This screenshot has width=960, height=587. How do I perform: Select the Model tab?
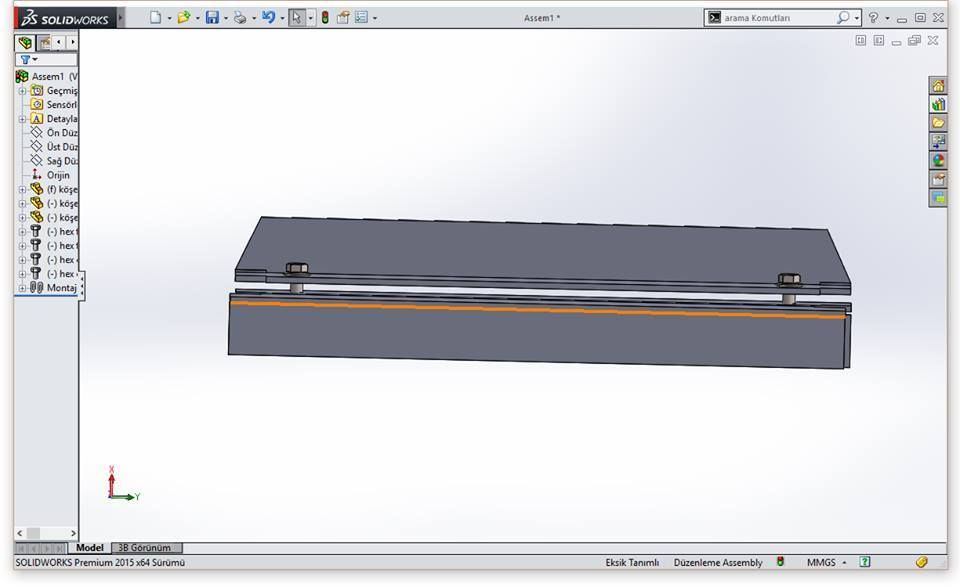(90, 548)
